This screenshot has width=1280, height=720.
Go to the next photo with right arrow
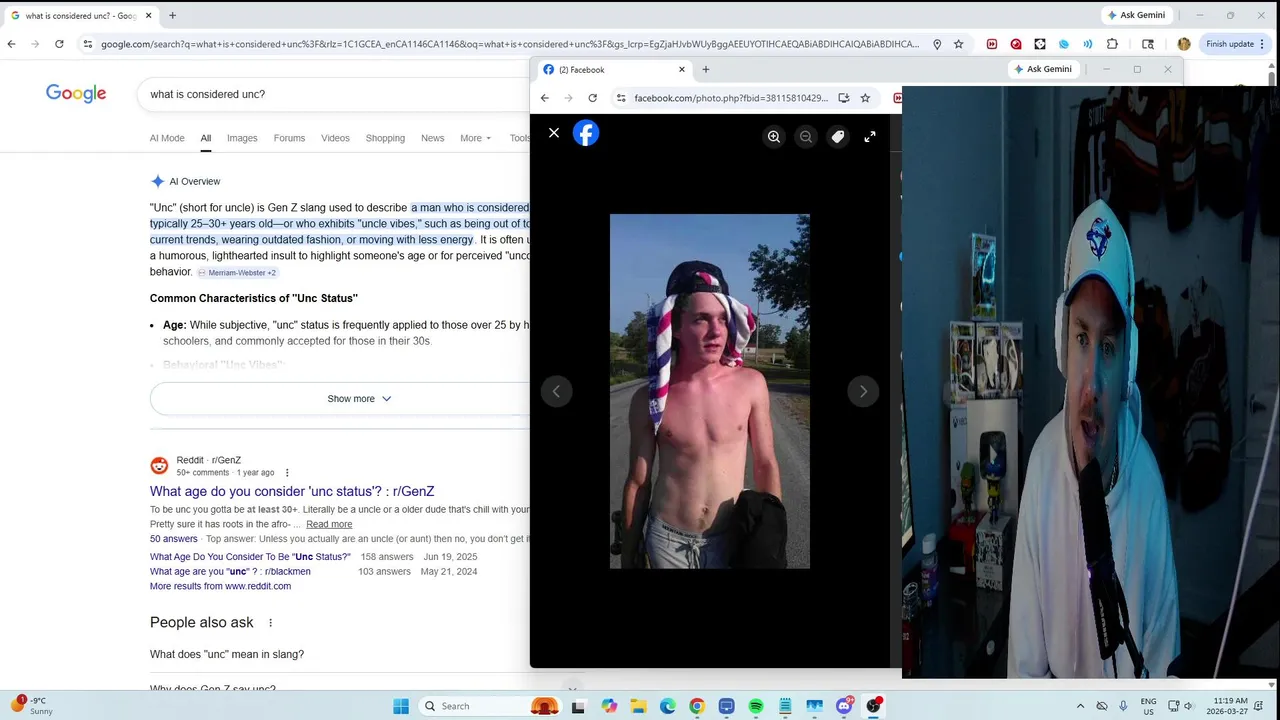point(863,391)
